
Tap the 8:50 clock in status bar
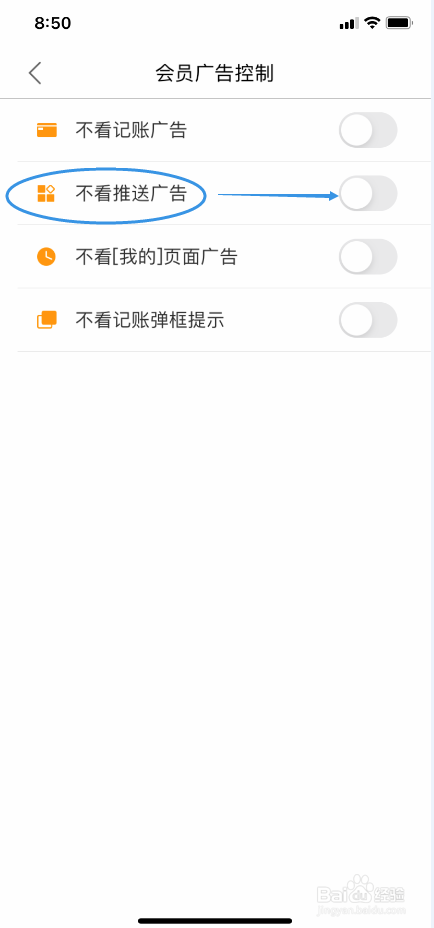53,23
